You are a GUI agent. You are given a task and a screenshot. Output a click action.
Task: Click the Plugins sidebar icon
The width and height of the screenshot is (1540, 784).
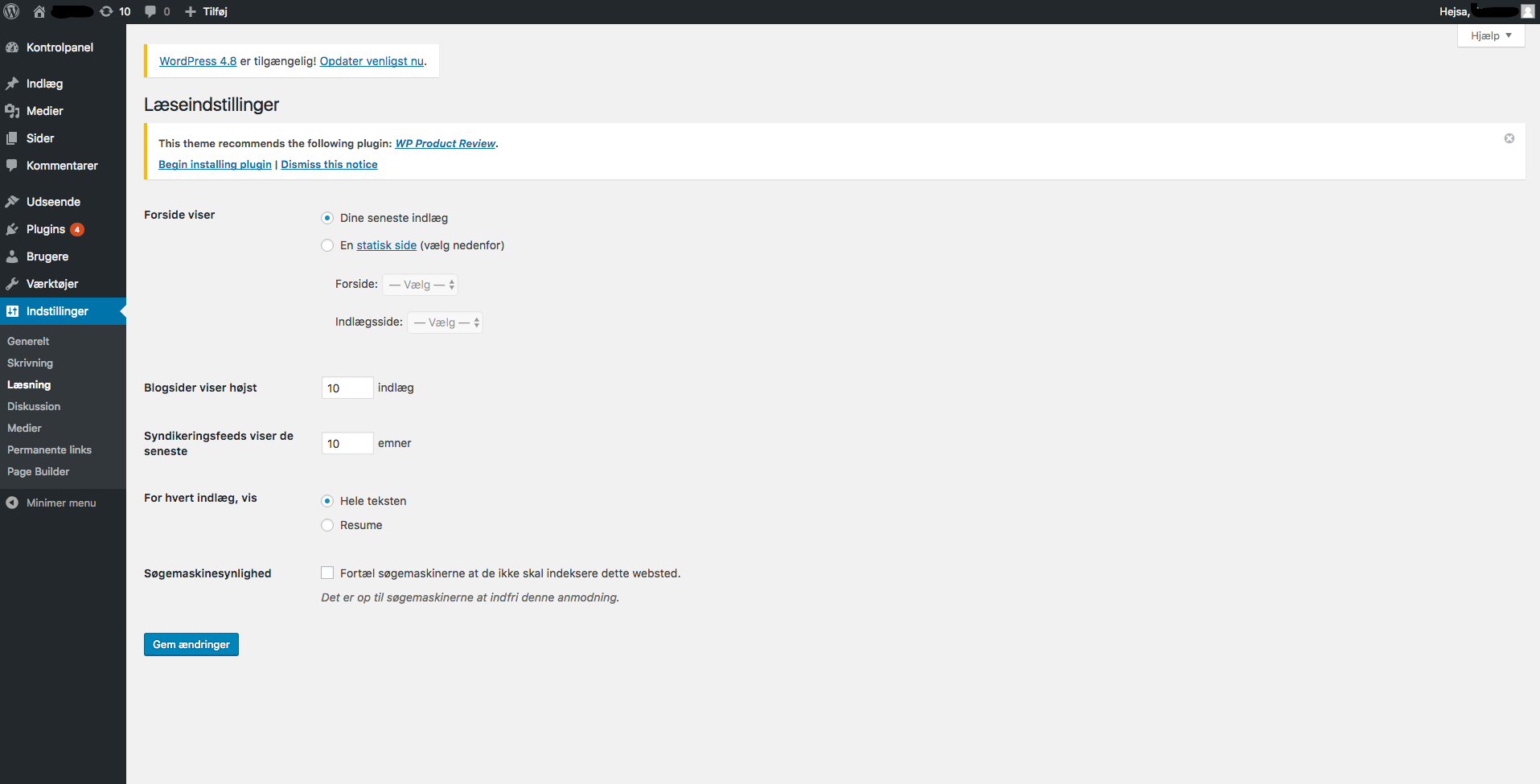tap(12, 229)
